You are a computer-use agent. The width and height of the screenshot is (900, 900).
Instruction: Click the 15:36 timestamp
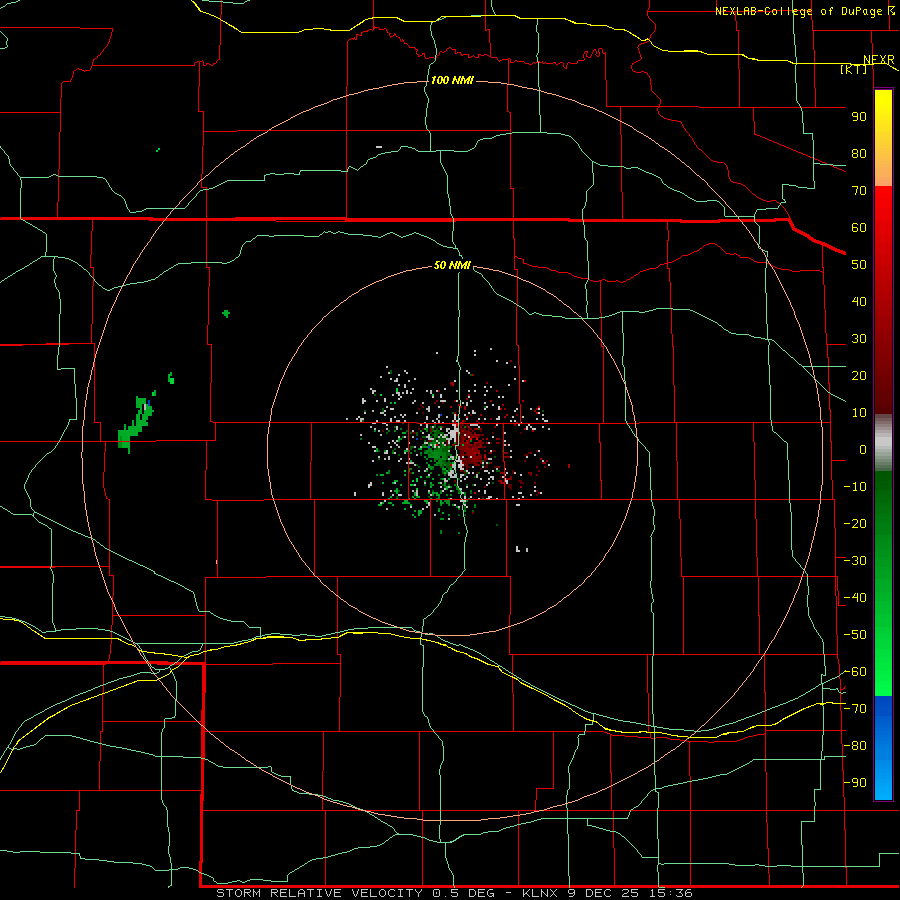click(670, 893)
